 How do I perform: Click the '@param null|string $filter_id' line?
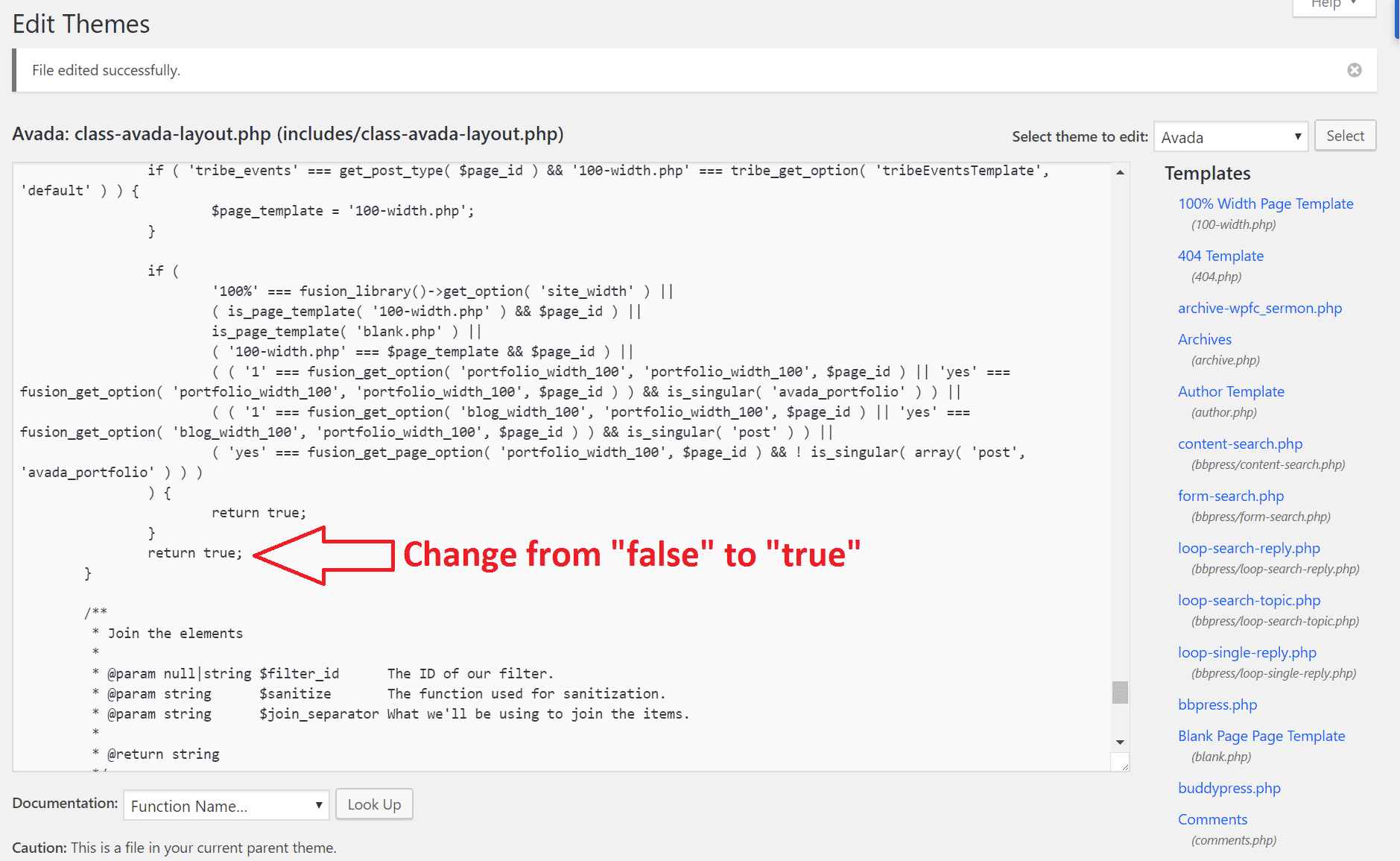pyautogui.click(x=323, y=673)
